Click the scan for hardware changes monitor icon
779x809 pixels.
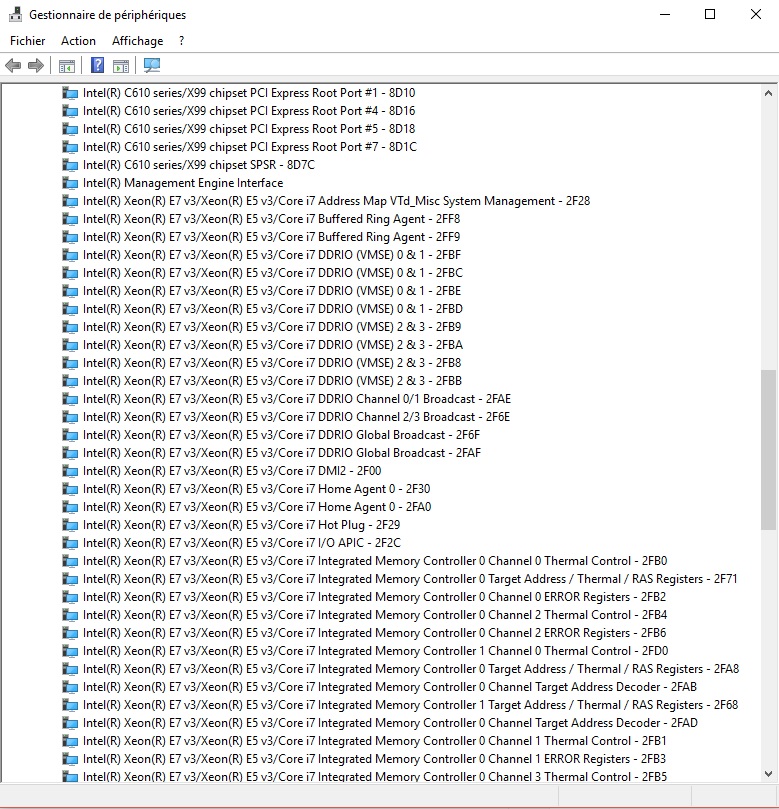[152, 66]
